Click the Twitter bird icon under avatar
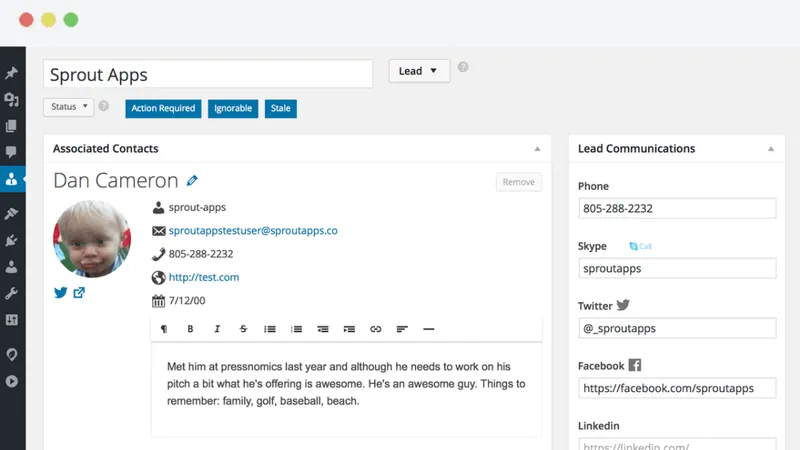800x450 pixels. [61, 292]
